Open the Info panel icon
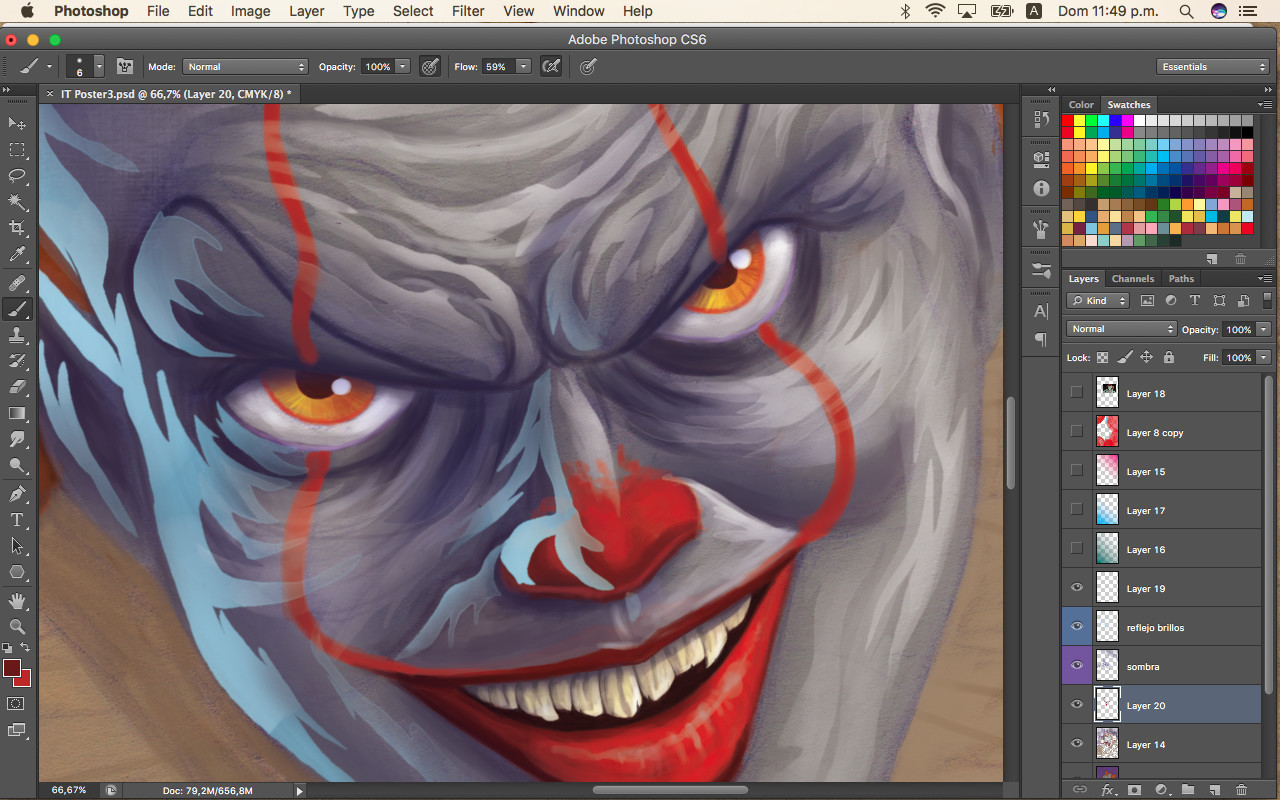This screenshot has width=1280, height=800. (1041, 188)
